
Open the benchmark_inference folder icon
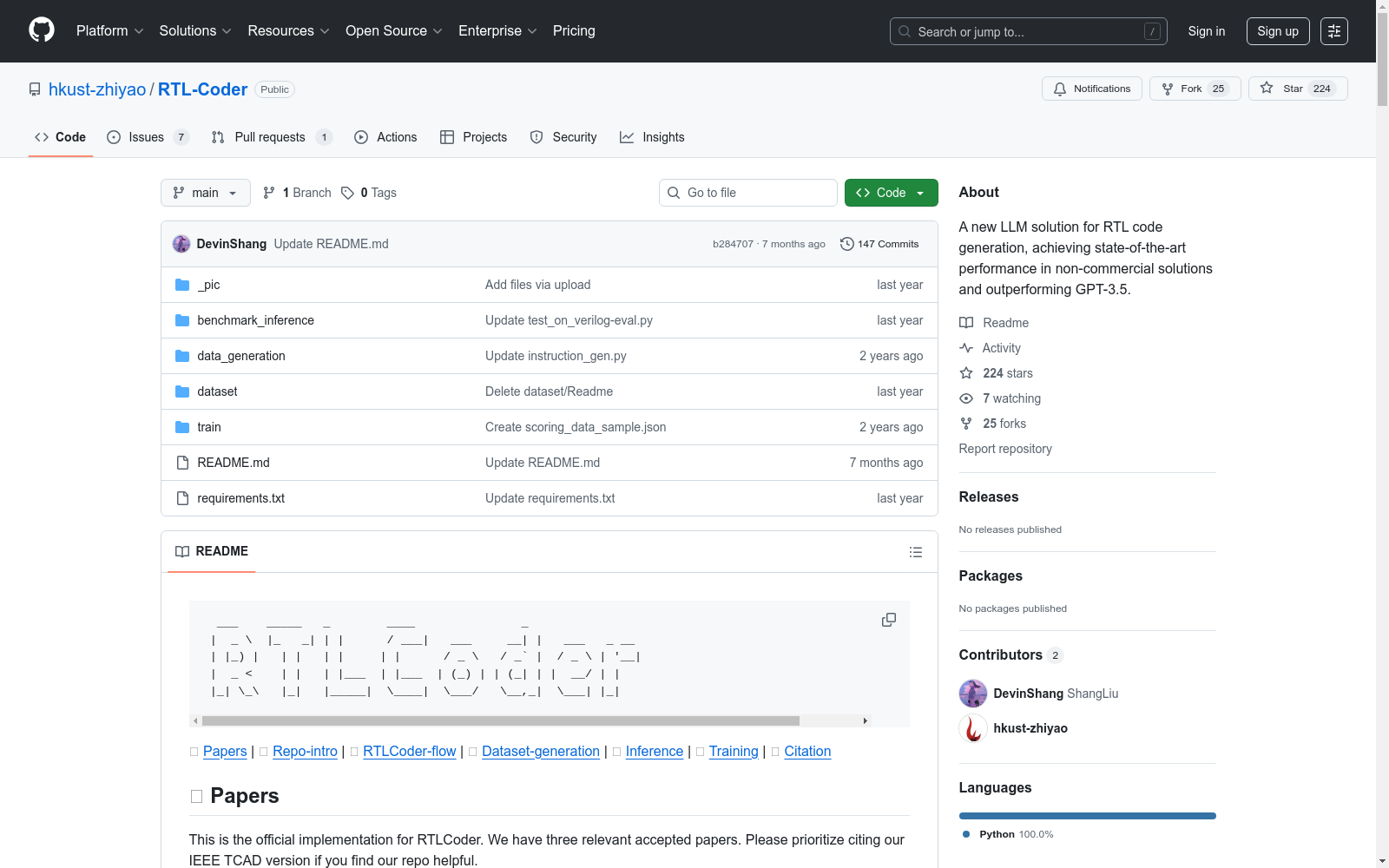click(182, 320)
